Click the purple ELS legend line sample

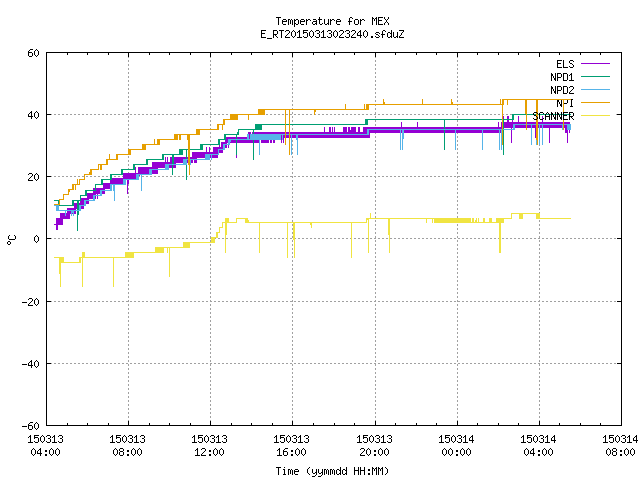595,64
